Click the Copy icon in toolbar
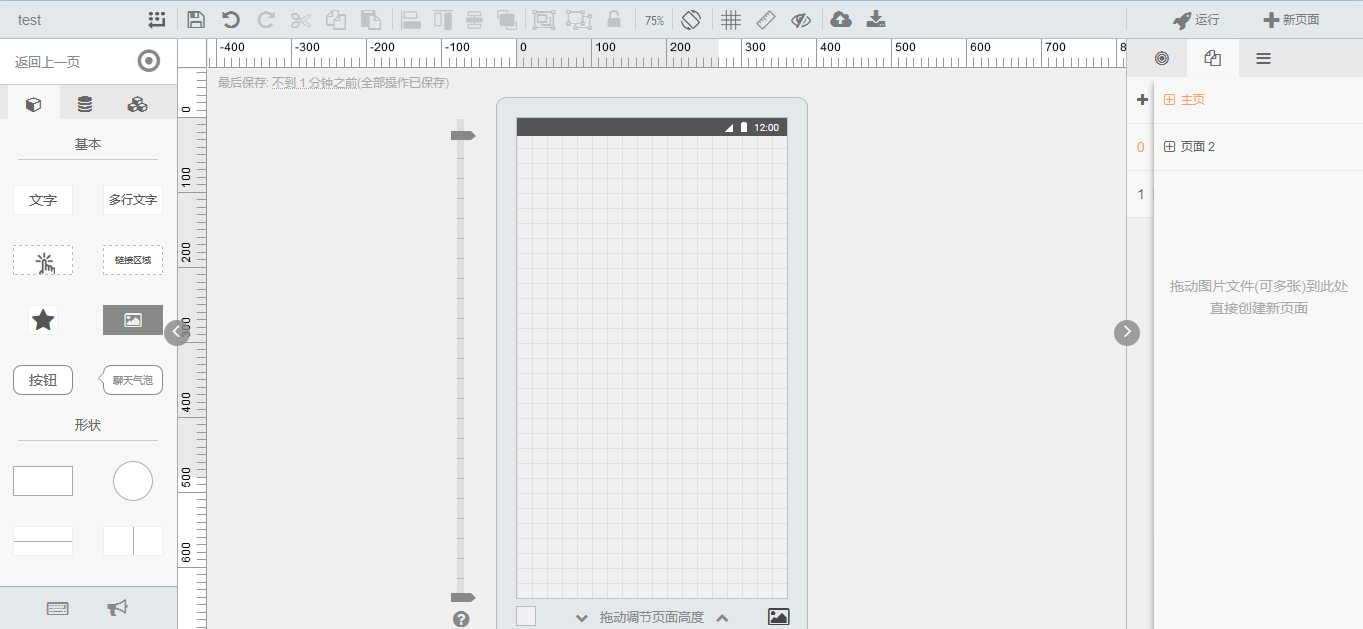Viewport: 1363px width, 629px height. pos(336,20)
